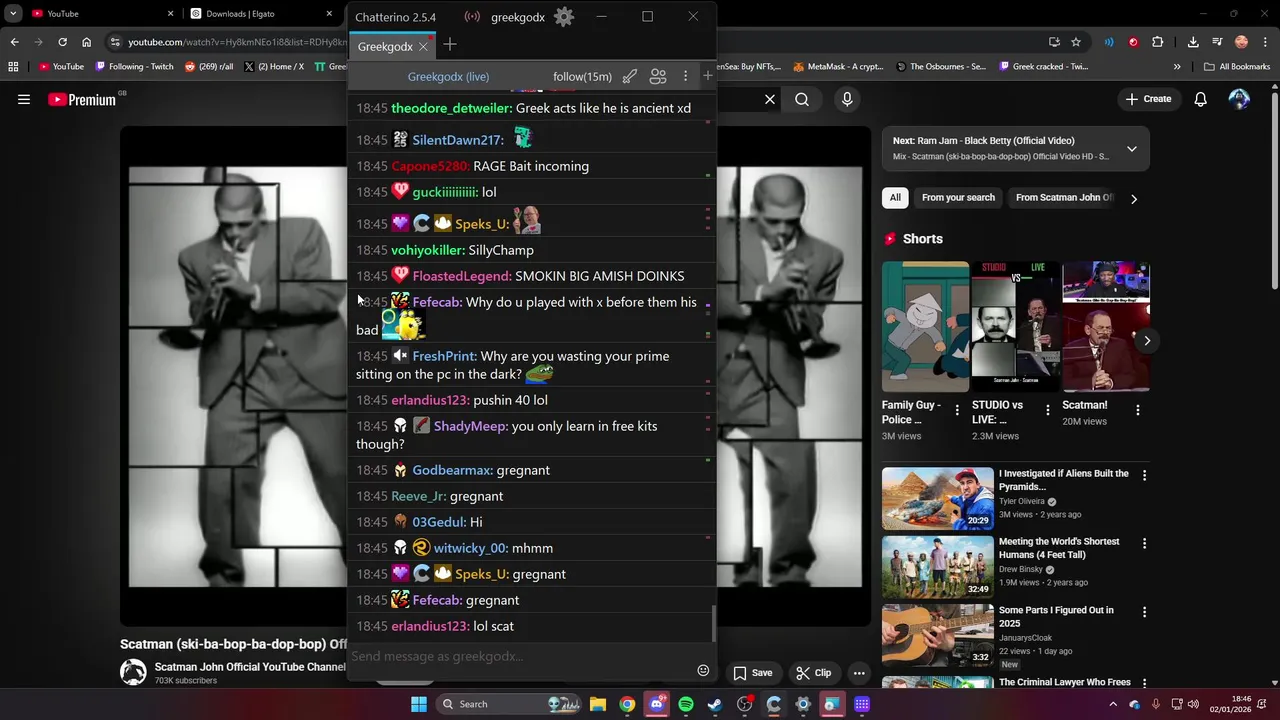The height and width of the screenshot is (720, 1280).
Task: Show more filter chips arrow
Action: coord(1134,199)
